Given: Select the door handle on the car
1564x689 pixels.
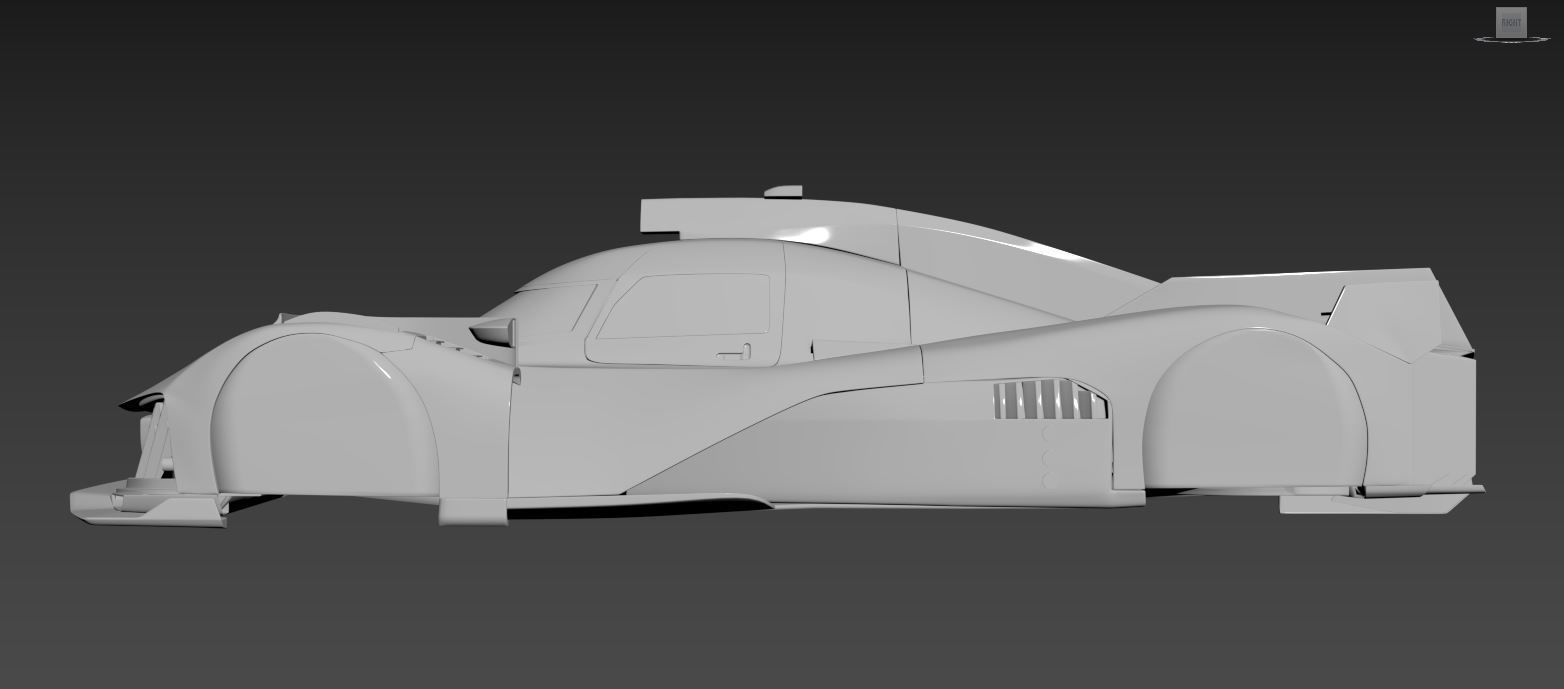Looking at the screenshot, I should point(734,351).
